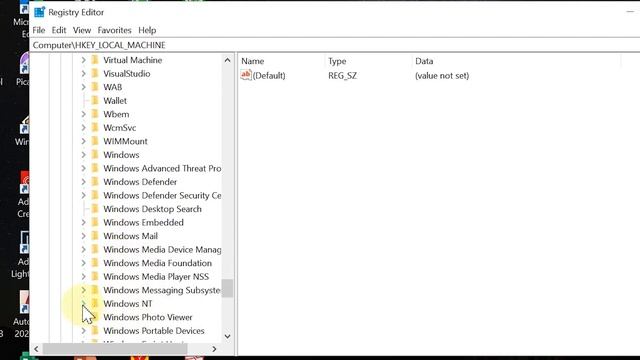Viewport: 640px width, 360px height.
Task: Open the Favorites menu
Action: click(x=114, y=30)
